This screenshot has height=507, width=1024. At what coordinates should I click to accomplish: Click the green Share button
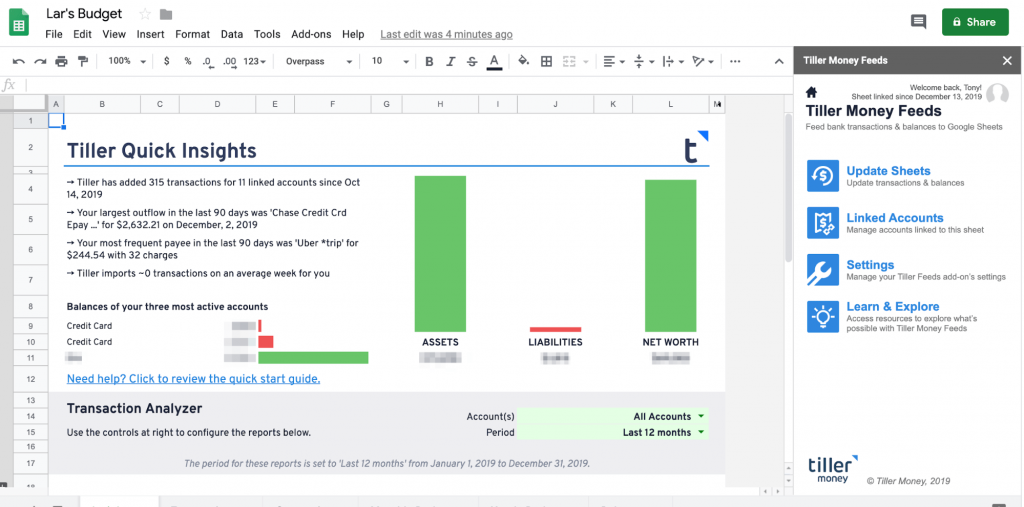pos(975,22)
